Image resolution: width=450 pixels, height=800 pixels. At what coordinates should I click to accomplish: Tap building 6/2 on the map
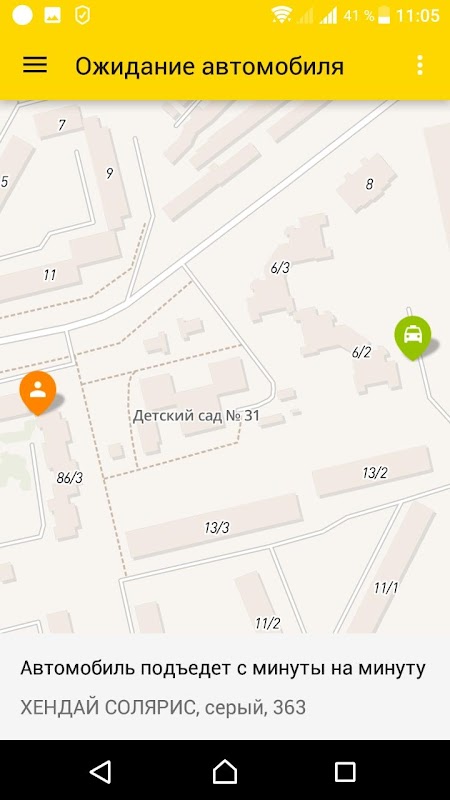(x=361, y=352)
